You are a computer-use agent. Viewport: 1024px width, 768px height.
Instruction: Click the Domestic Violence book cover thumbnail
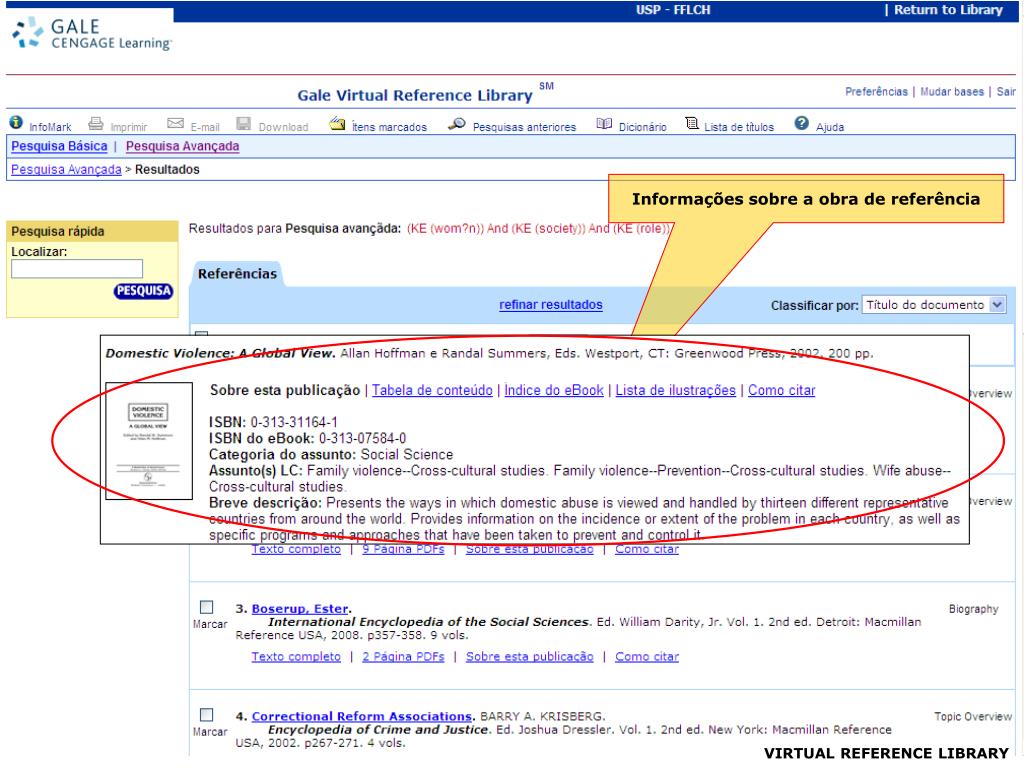pyautogui.click(x=149, y=441)
